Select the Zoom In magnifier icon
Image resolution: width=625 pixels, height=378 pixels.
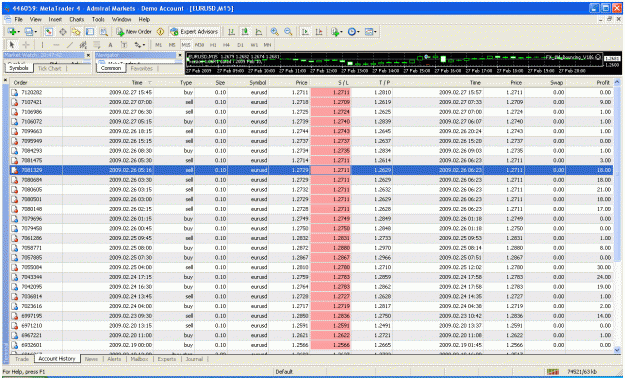click(x=275, y=32)
